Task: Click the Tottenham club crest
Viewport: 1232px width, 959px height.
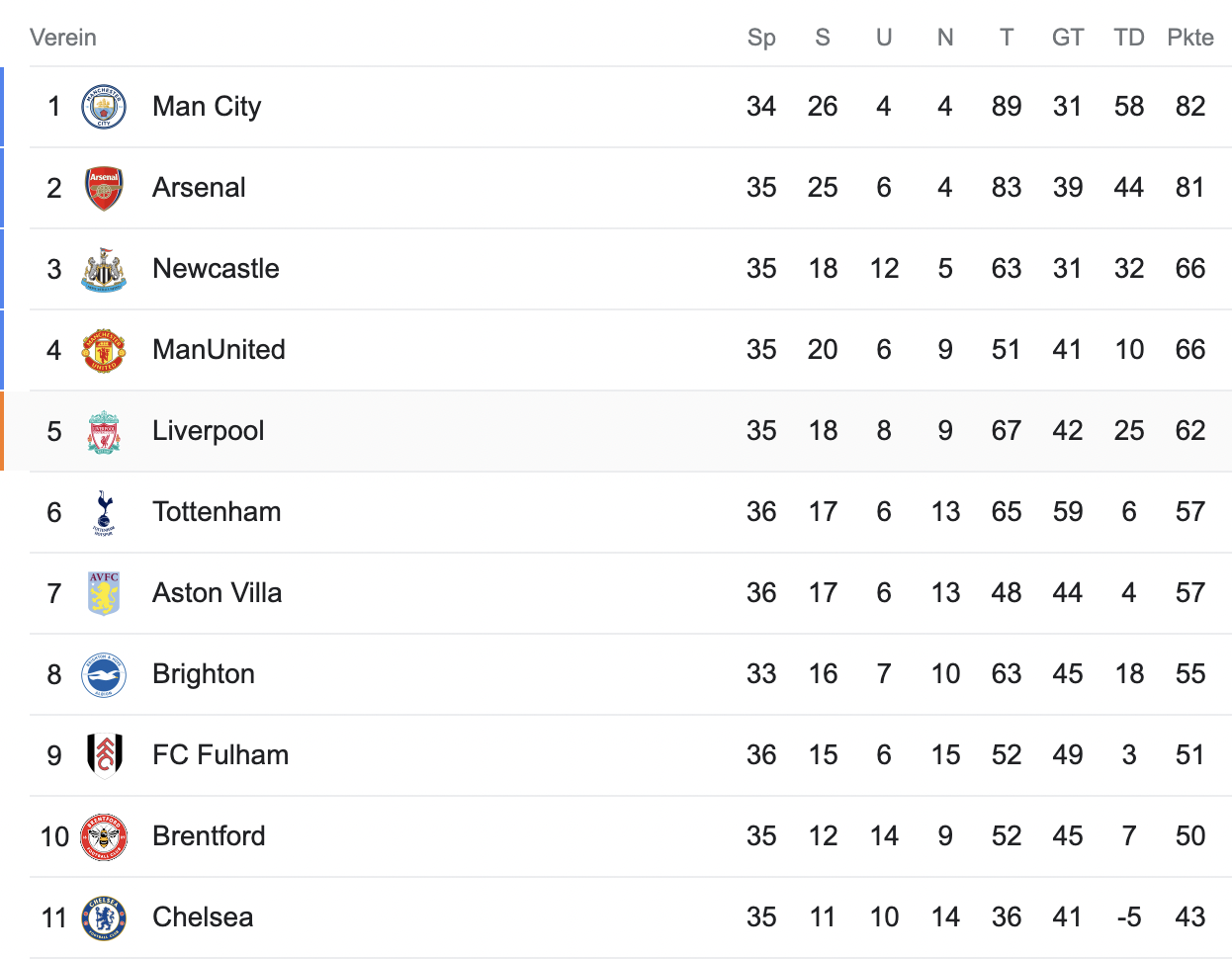Action: pos(104,512)
